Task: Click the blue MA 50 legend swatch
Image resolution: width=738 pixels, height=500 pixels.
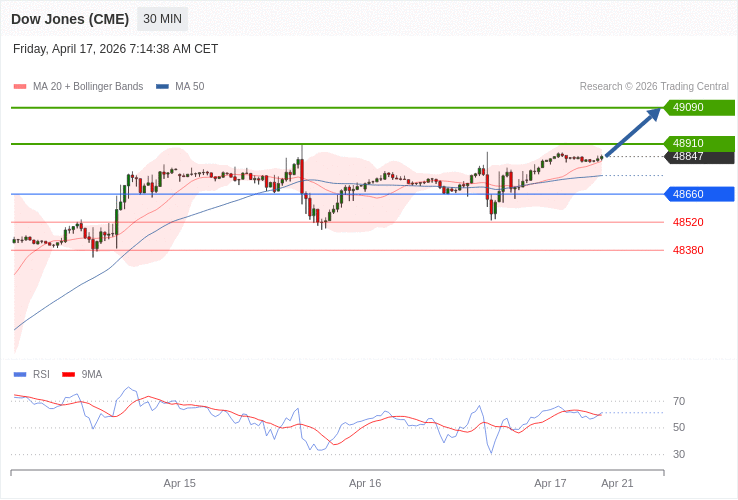Action: click(x=162, y=87)
